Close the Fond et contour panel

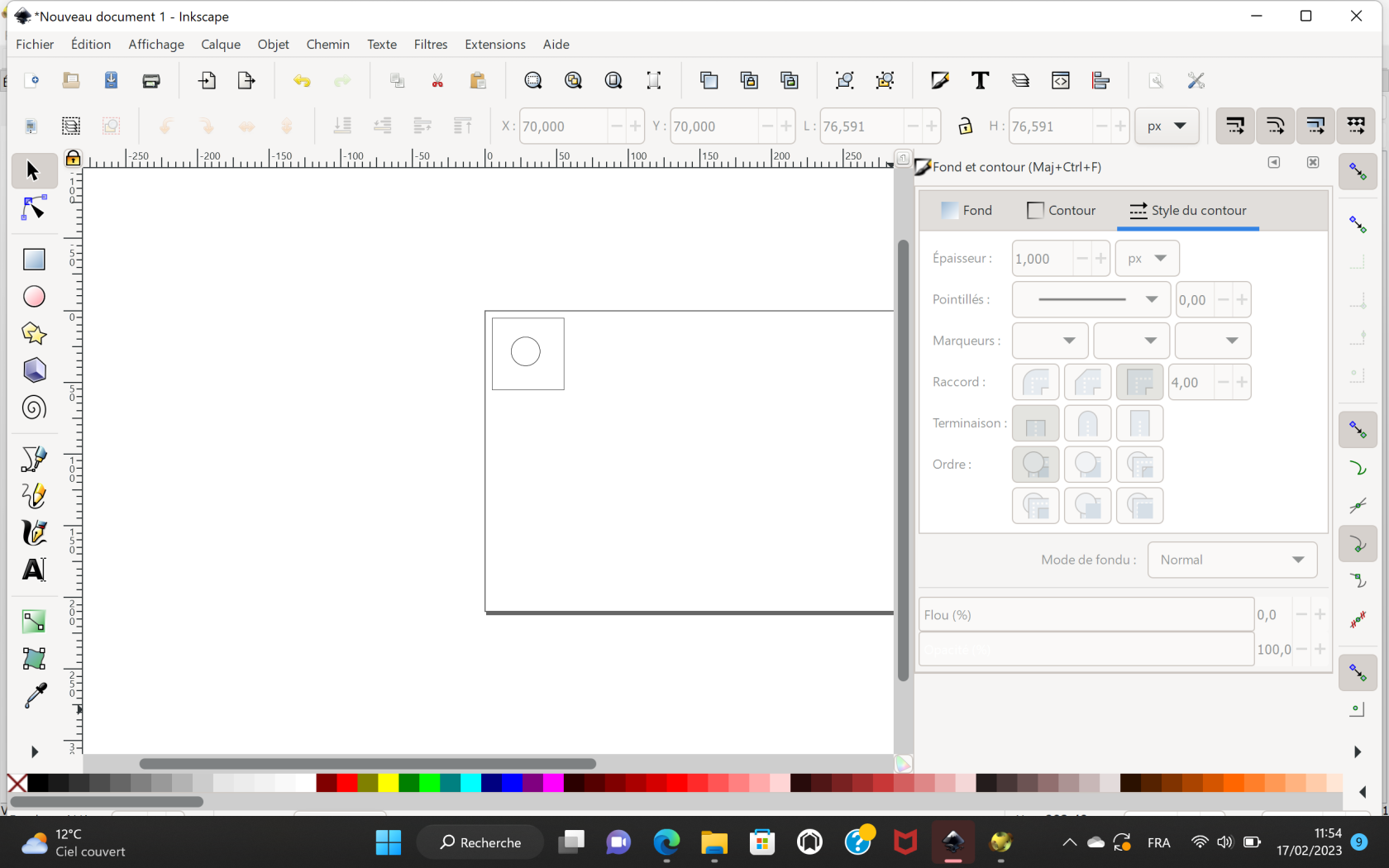[x=1313, y=162]
